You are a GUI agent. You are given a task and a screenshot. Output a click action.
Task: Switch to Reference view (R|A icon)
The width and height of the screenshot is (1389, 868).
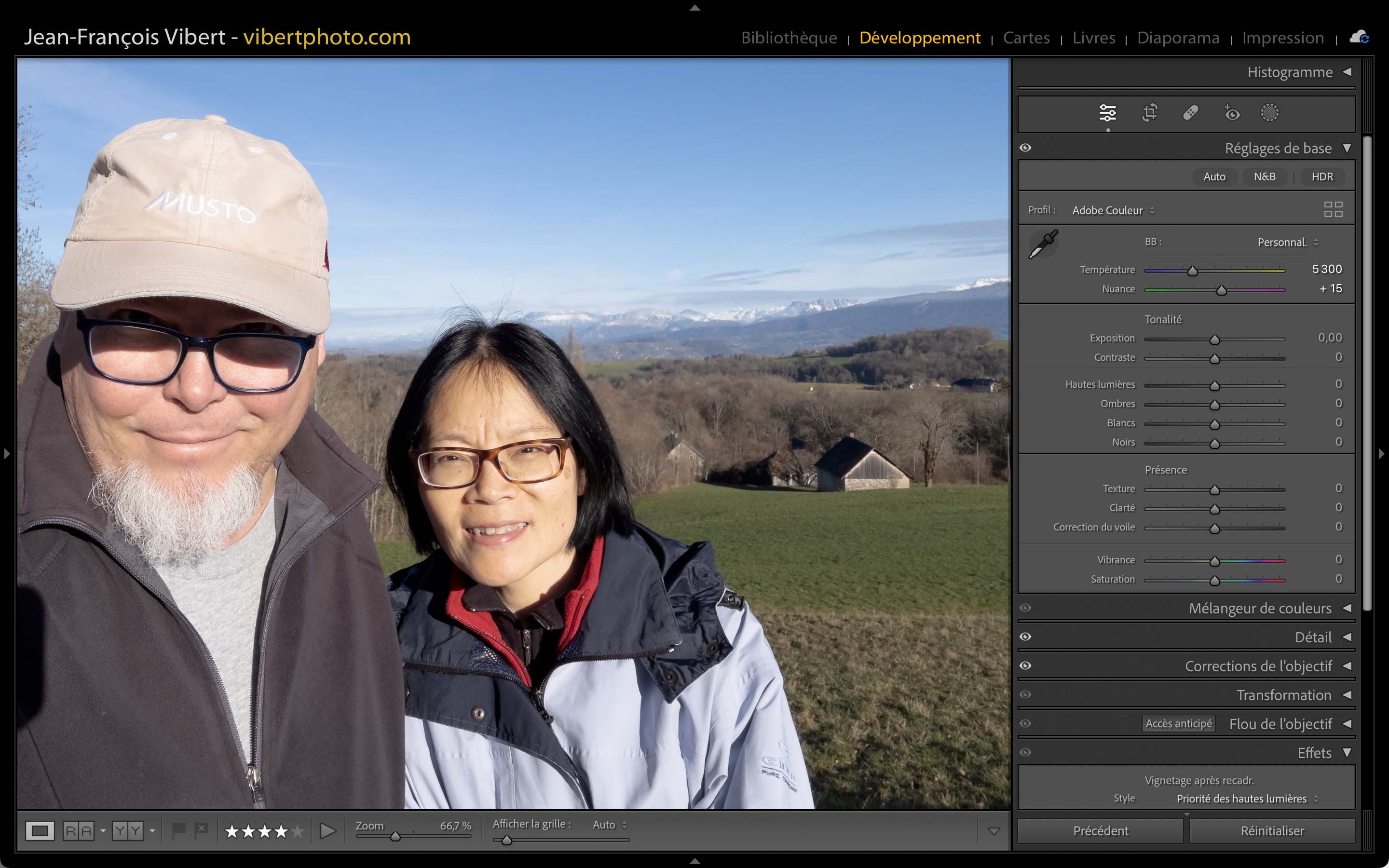click(x=79, y=831)
